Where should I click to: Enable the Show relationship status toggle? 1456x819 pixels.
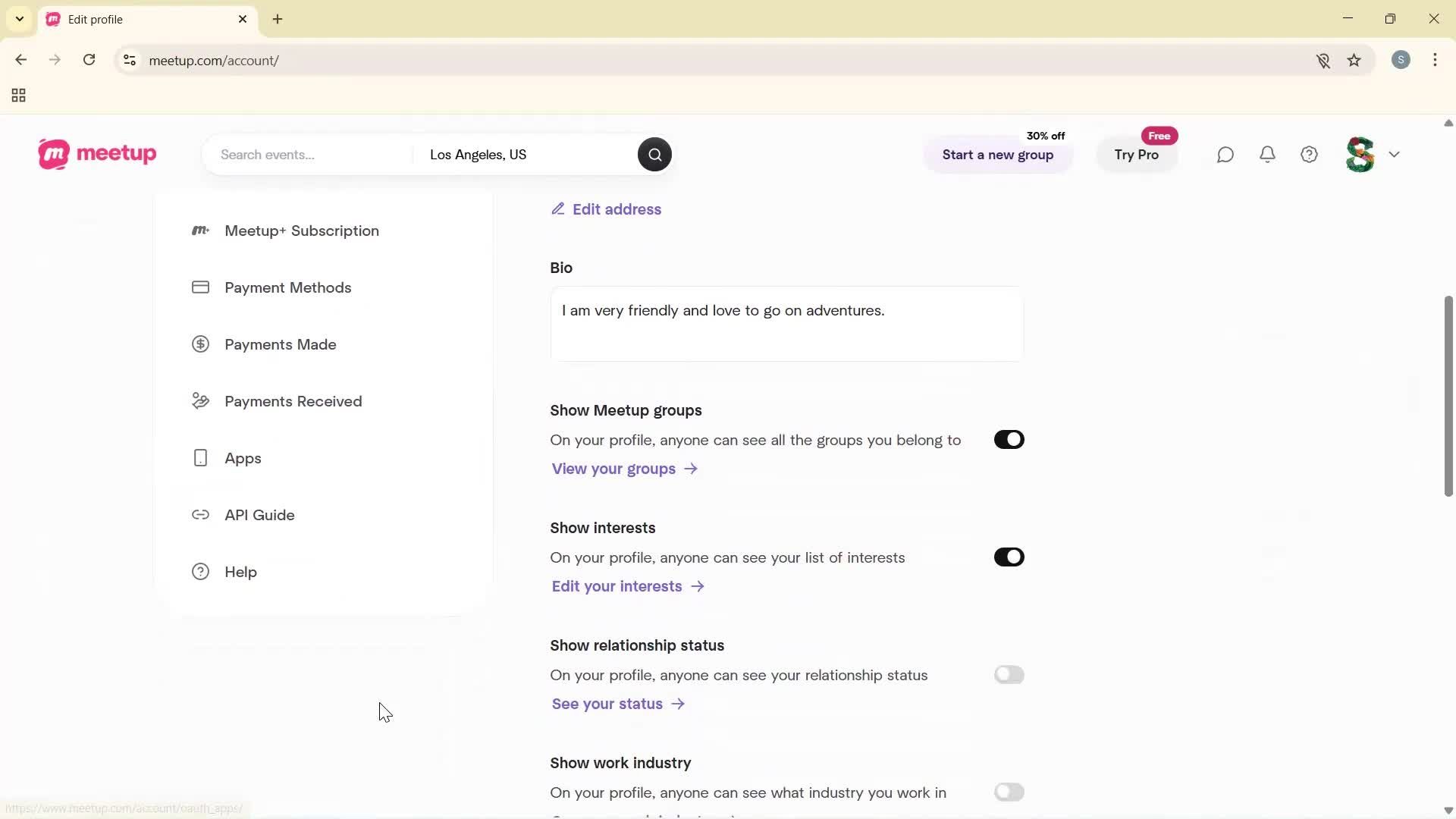point(1009,674)
